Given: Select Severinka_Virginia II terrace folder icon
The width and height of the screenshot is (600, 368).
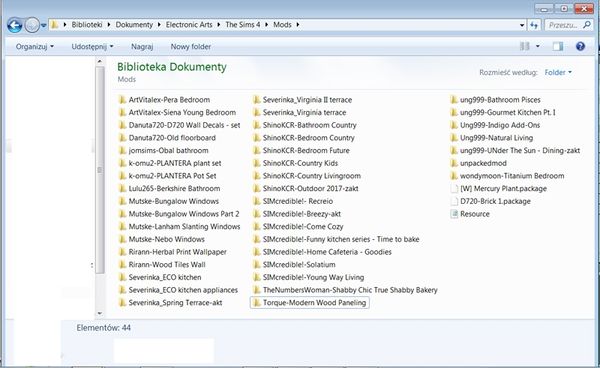Looking at the screenshot, I should click(x=256, y=100).
